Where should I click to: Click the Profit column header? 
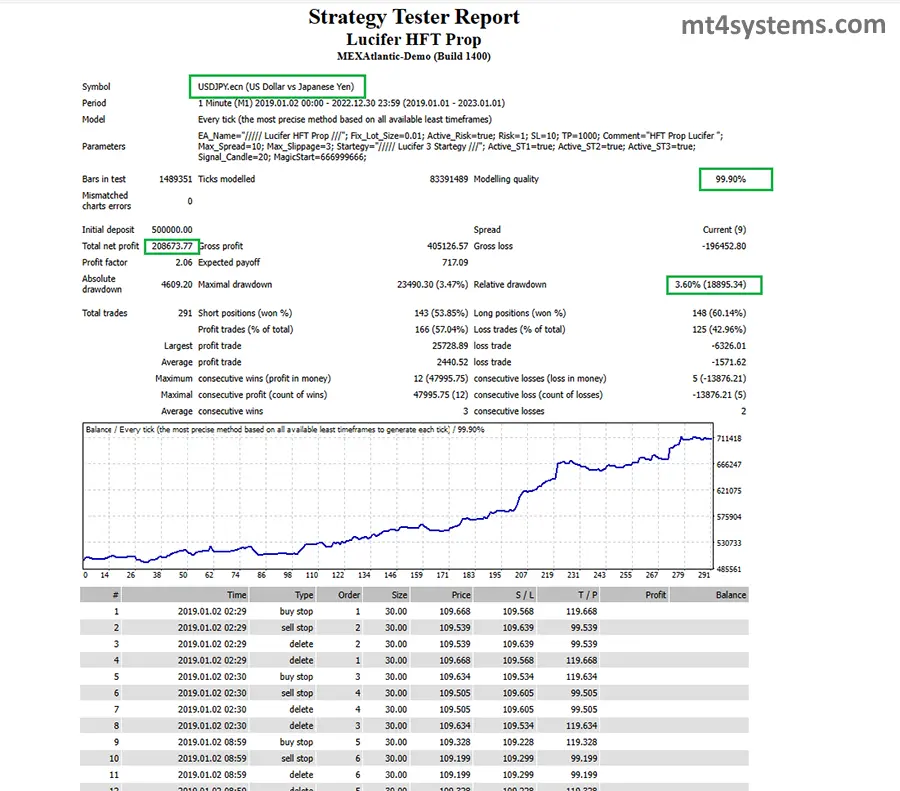655,594
